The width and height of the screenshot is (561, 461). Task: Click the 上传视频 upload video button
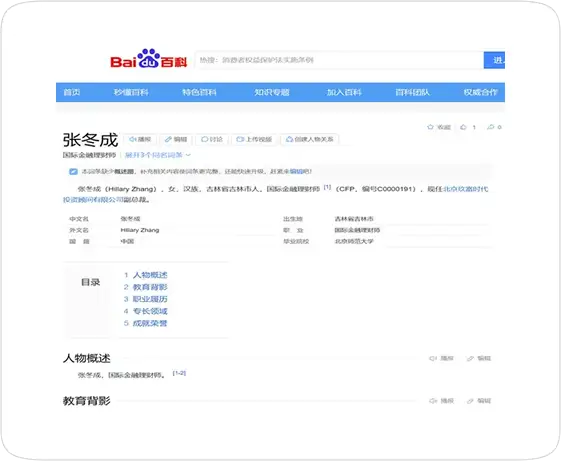pyautogui.click(x=254, y=139)
